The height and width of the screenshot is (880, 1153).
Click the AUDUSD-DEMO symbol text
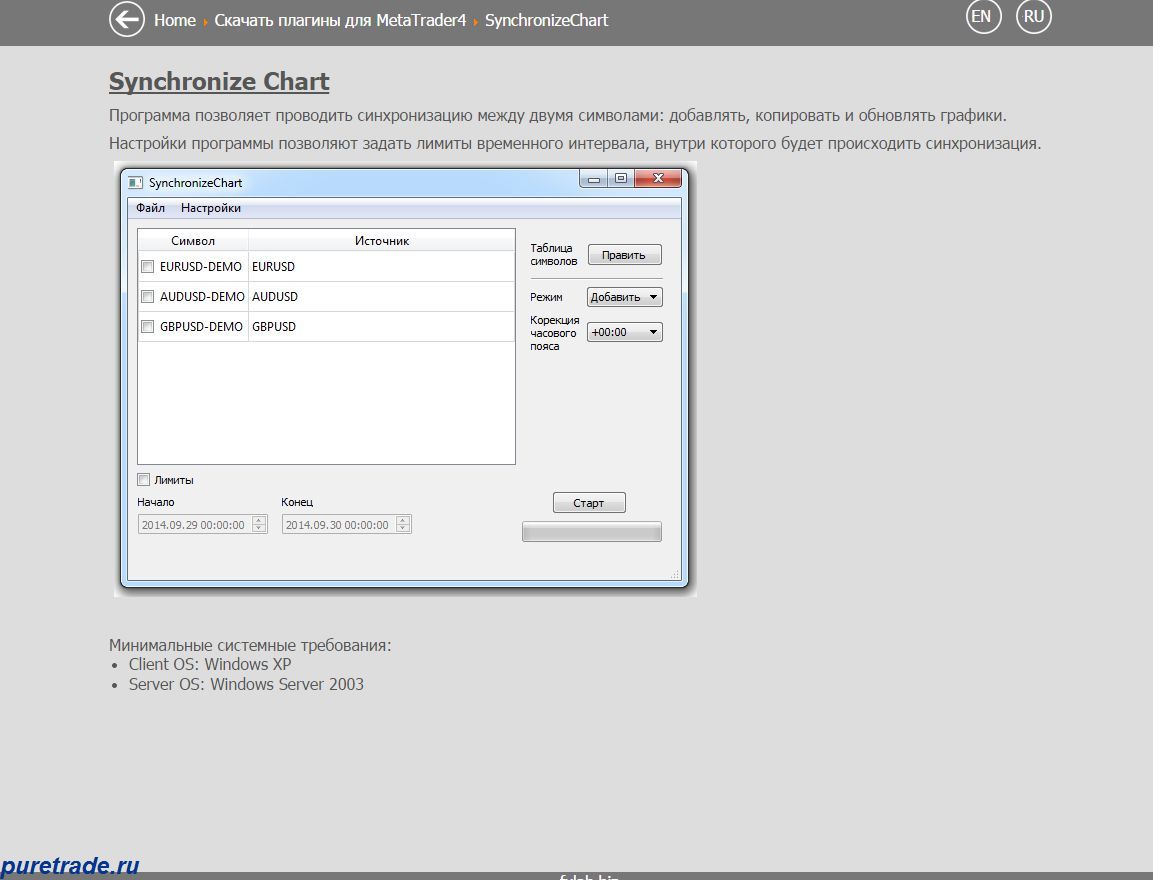point(202,297)
